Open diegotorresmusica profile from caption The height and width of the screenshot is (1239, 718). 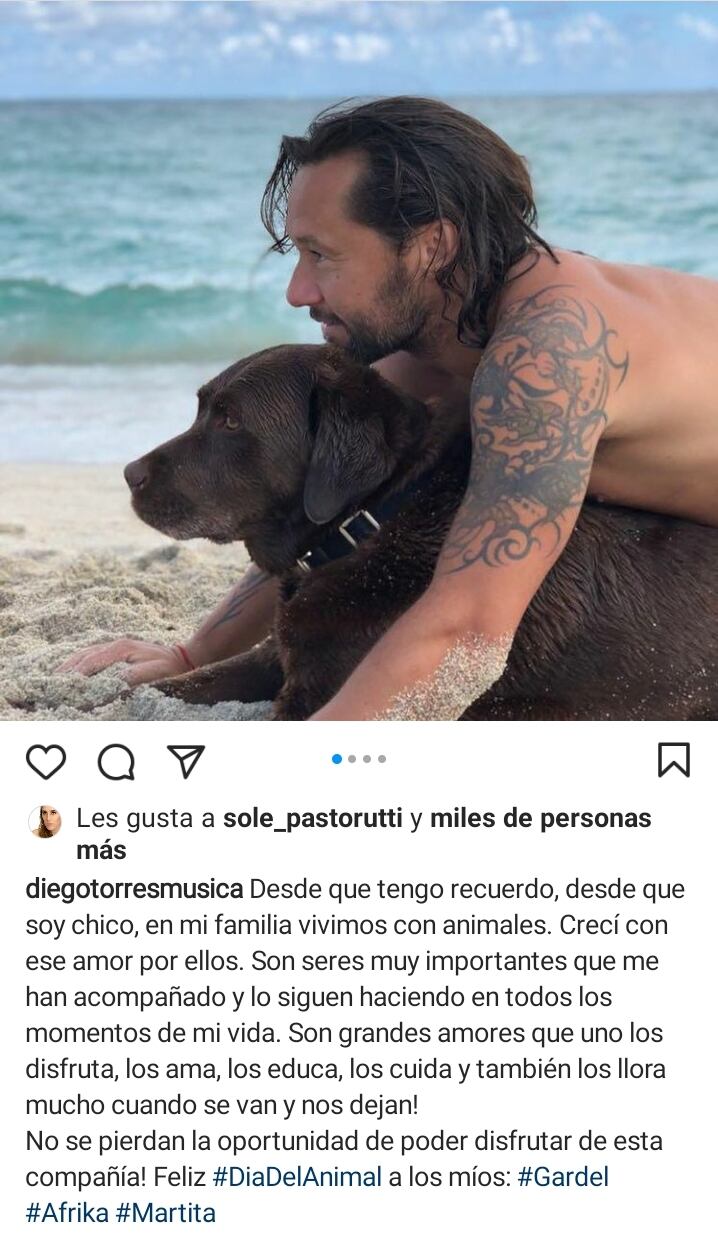point(134,889)
